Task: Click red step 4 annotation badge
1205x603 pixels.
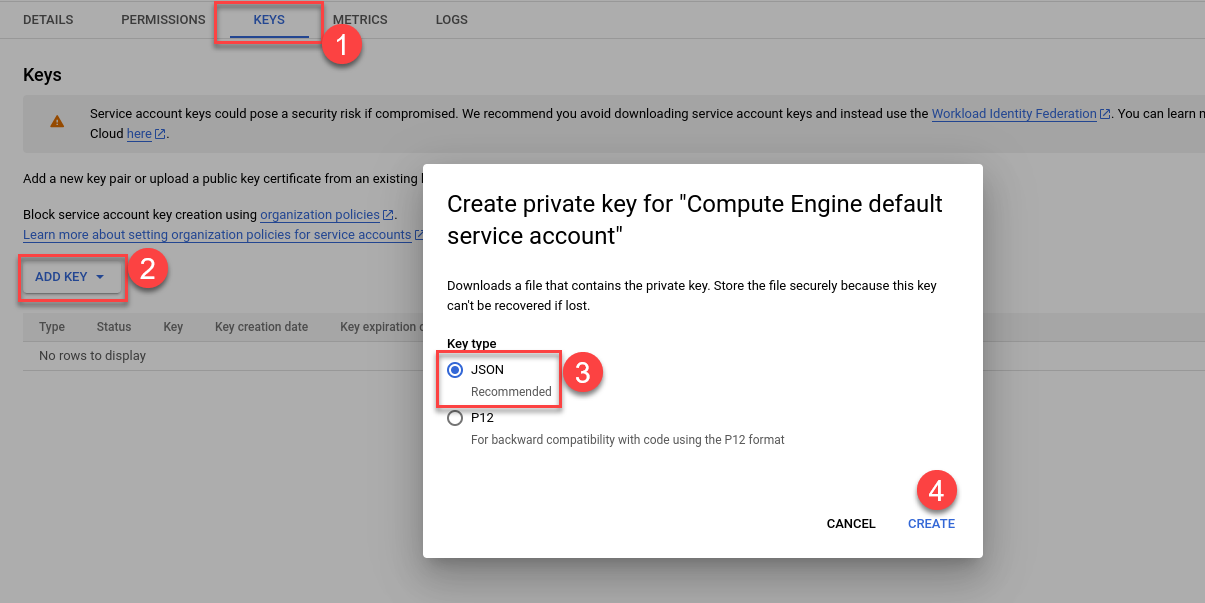Action: click(x=937, y=491)
